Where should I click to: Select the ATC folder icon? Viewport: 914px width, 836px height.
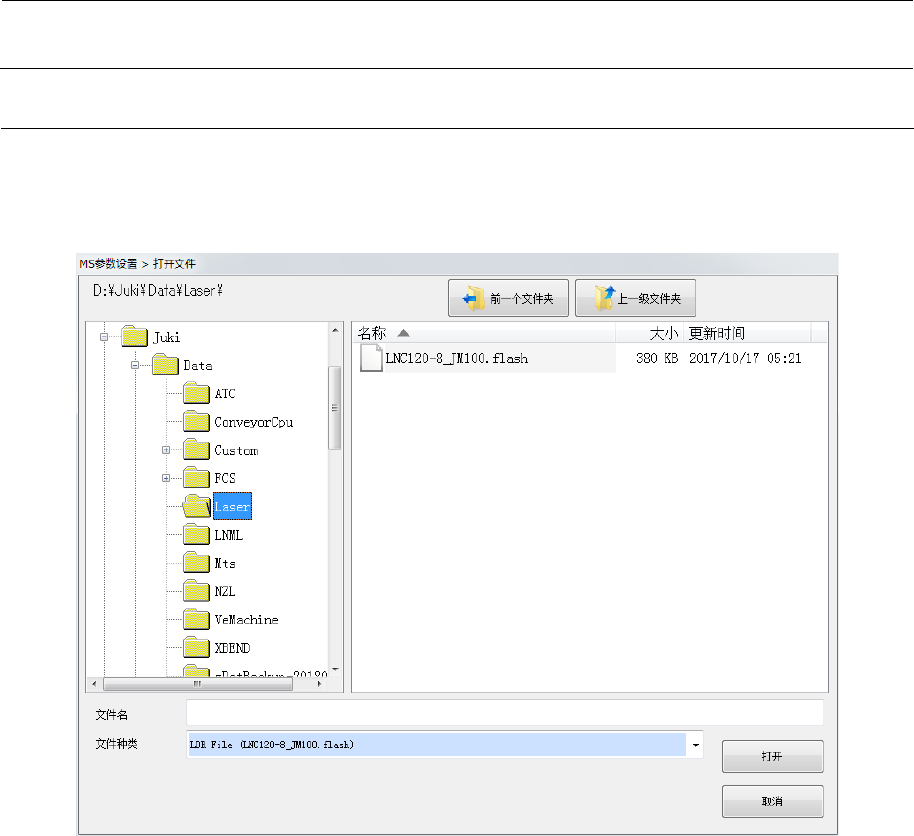[x=196, y=394]
